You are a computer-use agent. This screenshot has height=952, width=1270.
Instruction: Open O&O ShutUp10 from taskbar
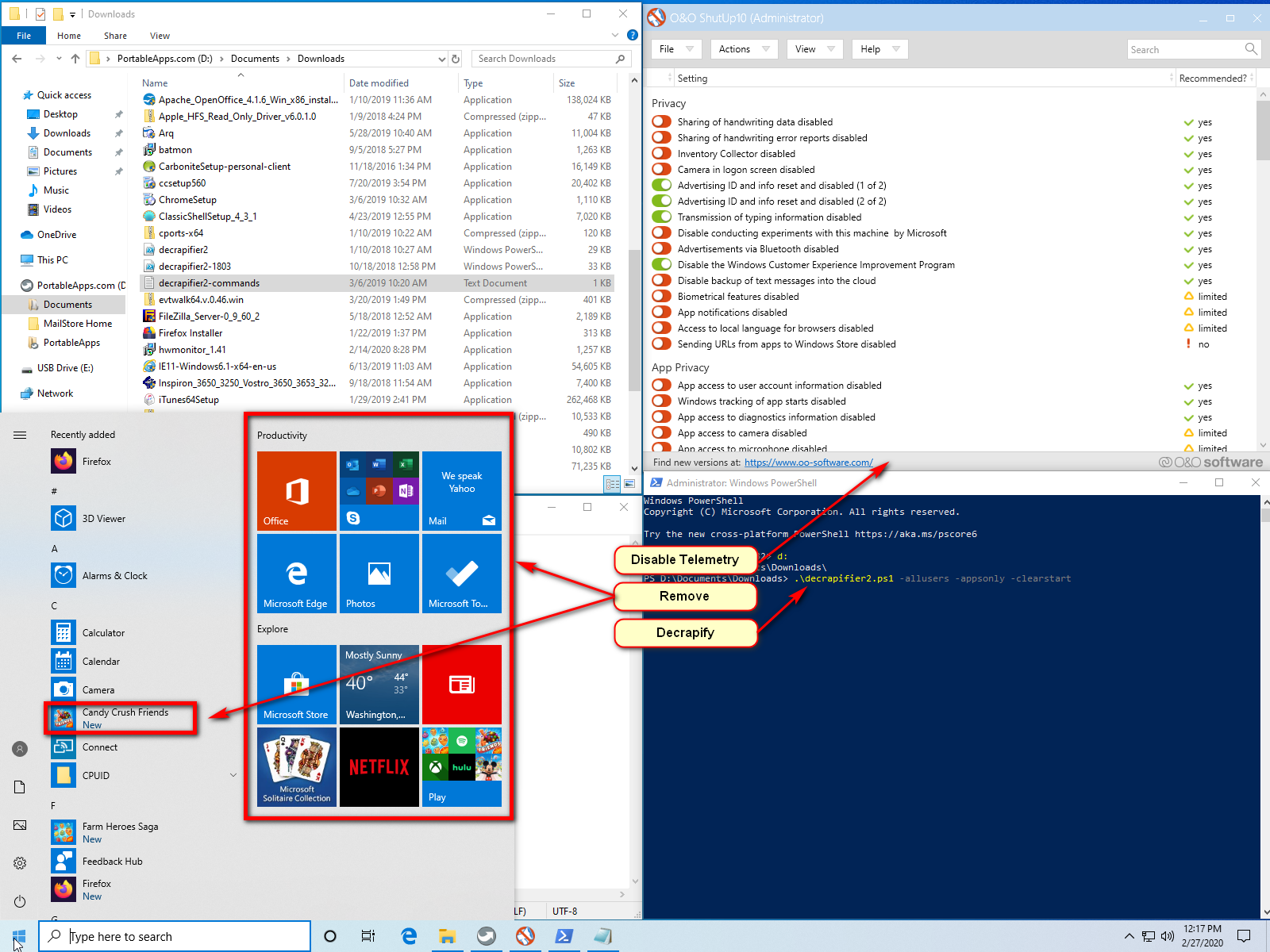tap(525, 936)
